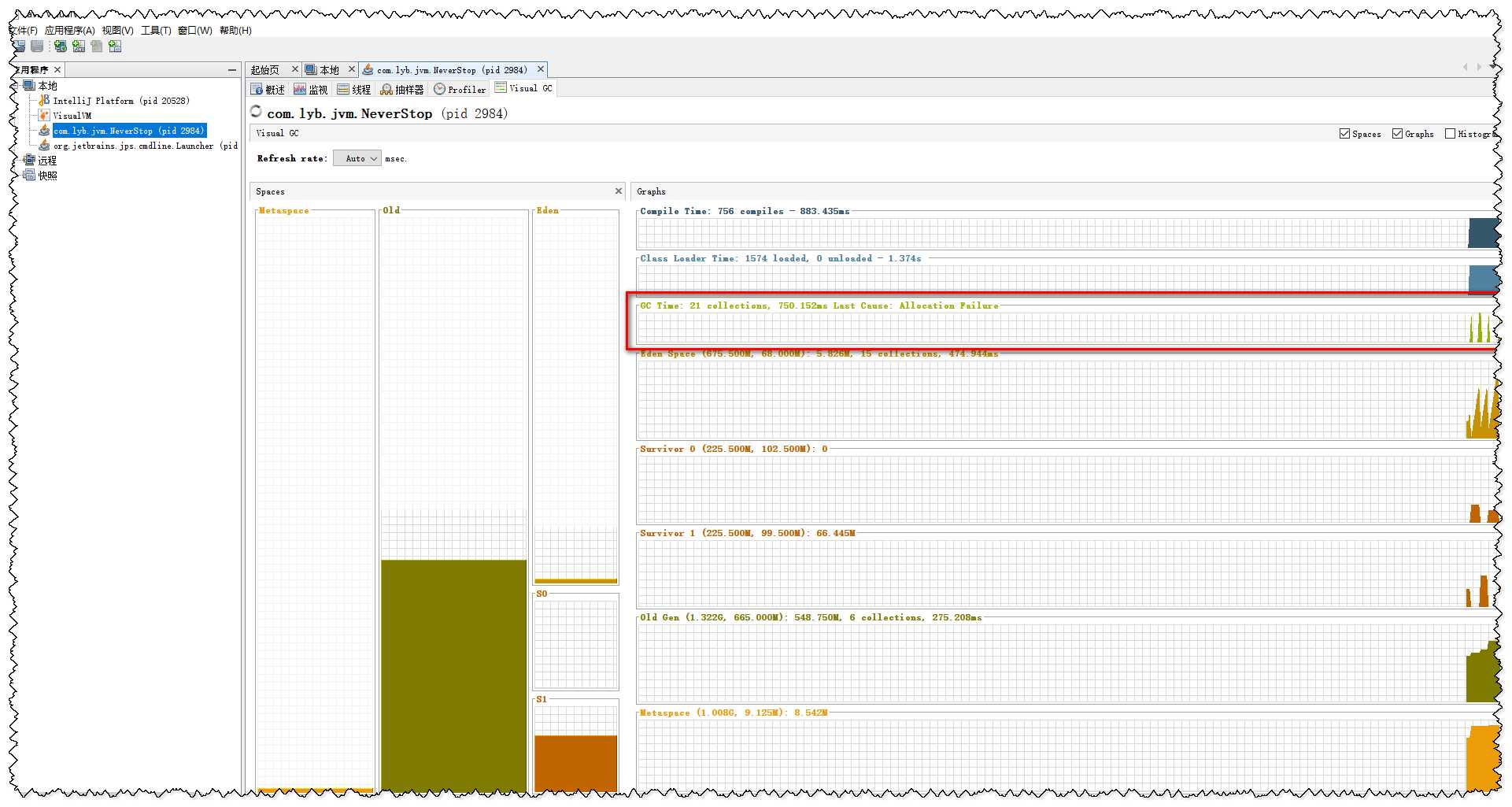
Task: Collapse the 本地 tree node
Action: click(15, 86)
